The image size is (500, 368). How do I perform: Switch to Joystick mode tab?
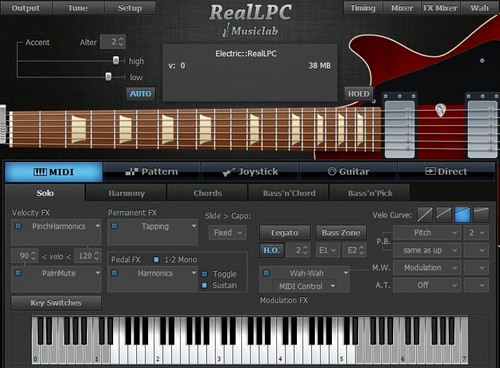coord(250,172)
